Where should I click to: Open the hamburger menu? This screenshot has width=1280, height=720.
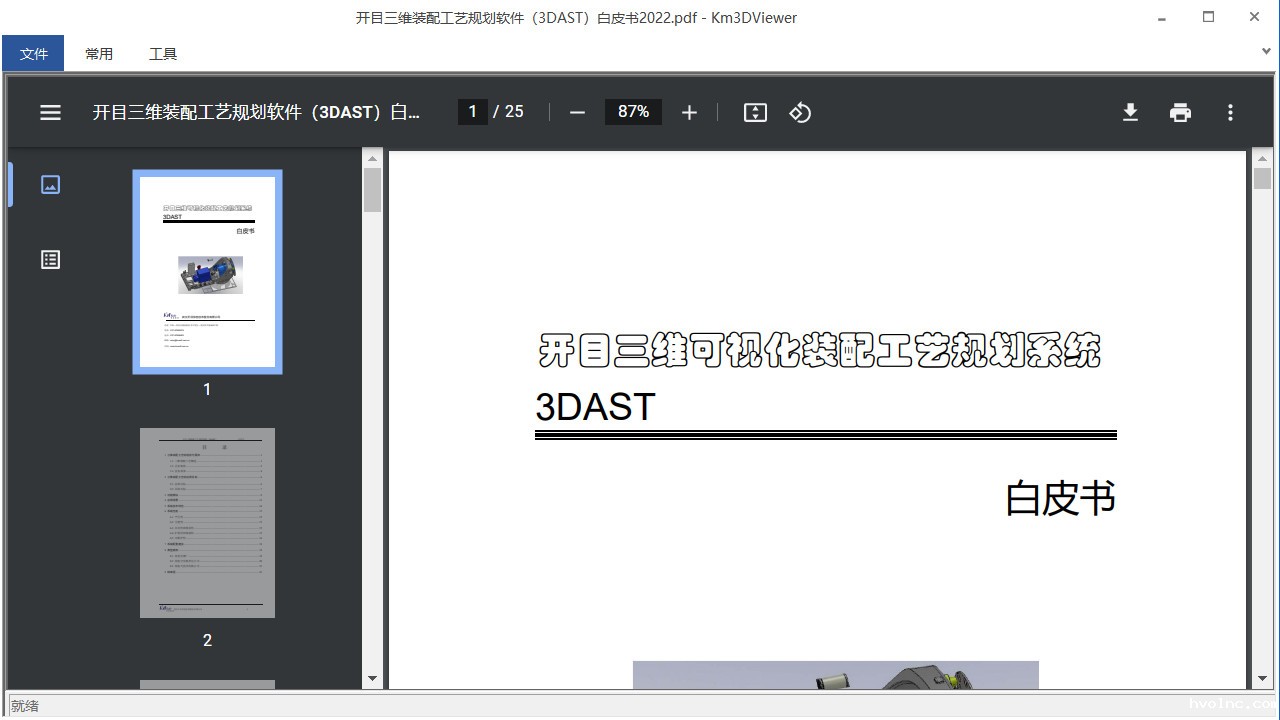(x=50, y=112)
